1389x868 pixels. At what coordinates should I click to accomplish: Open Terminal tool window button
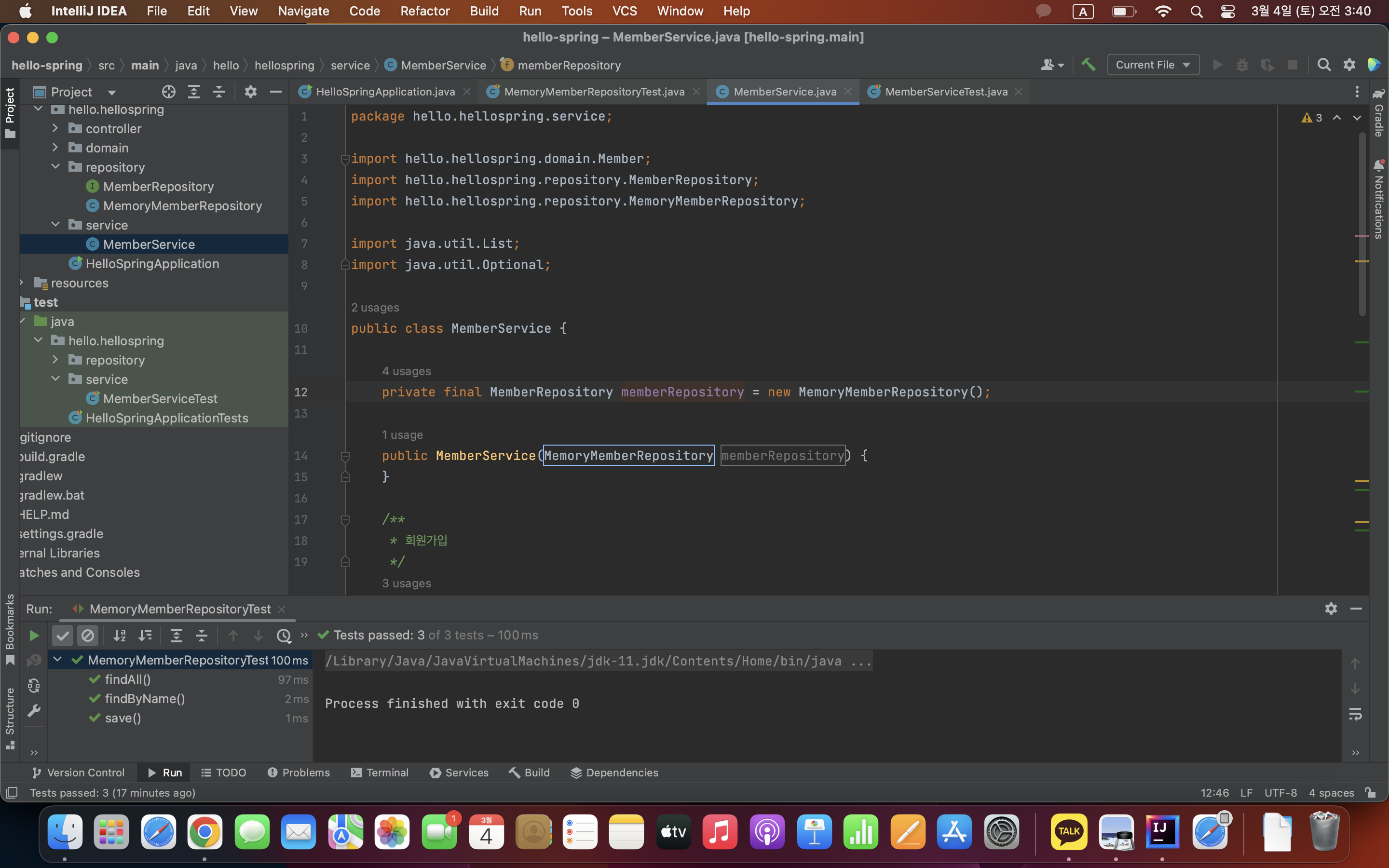pyautogui.click(x=380, y=773)
